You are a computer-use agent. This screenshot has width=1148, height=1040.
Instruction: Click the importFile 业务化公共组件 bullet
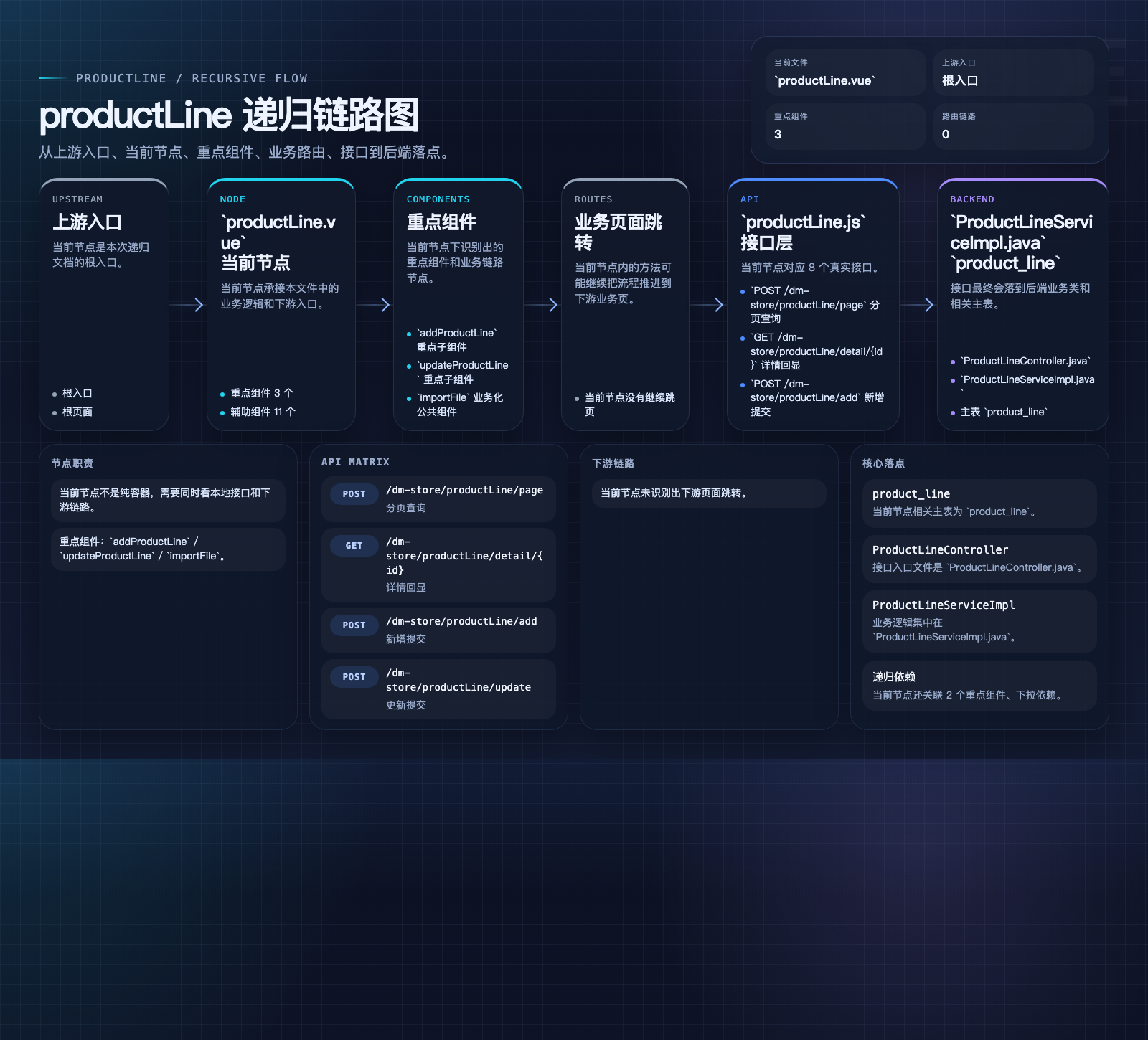click(455, 405)
